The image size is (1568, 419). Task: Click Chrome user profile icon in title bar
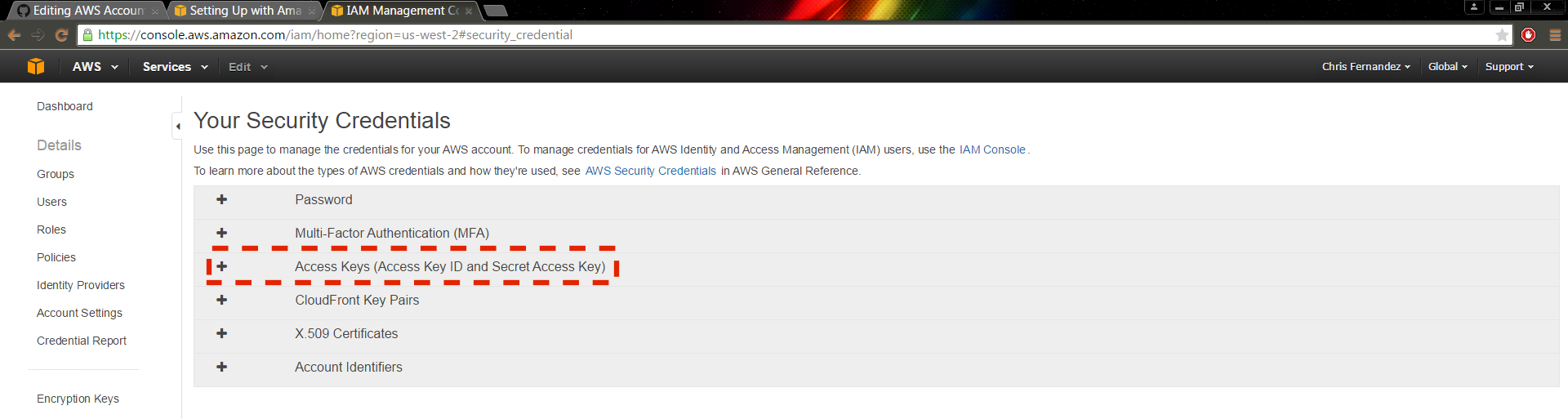(1474, 7)
